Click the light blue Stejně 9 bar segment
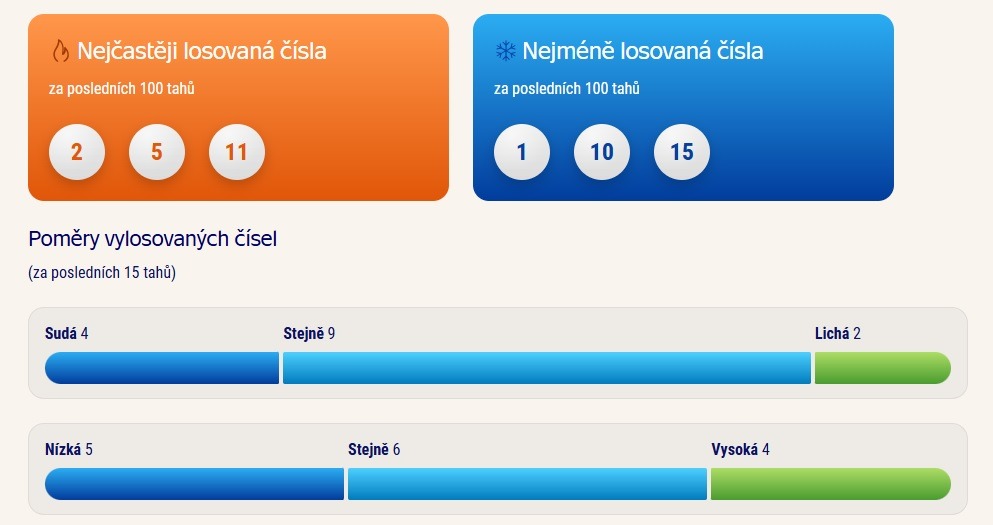Viewport: 993px width, 525px height. [547, 368]
